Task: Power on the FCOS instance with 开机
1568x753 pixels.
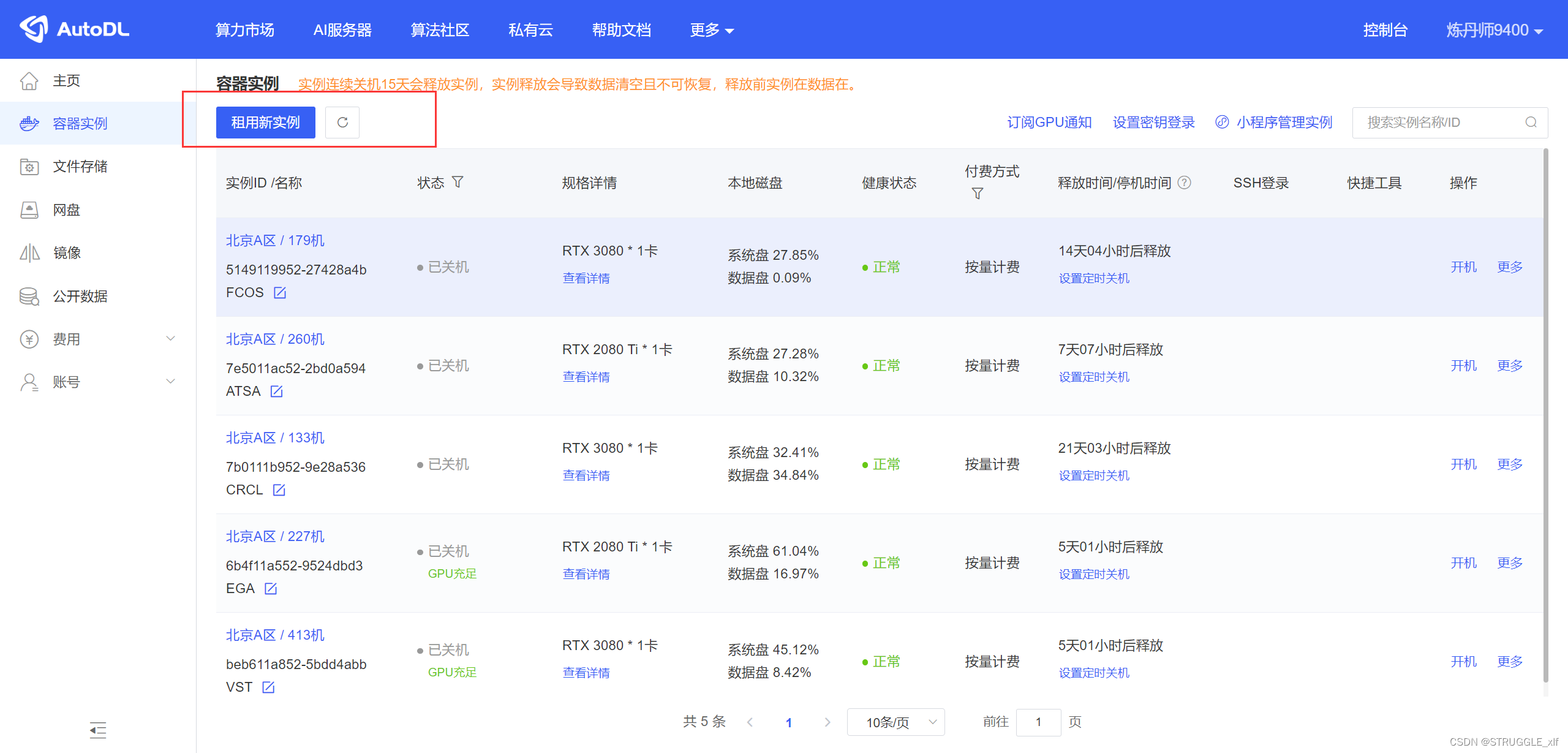Action: point(1464,267)
